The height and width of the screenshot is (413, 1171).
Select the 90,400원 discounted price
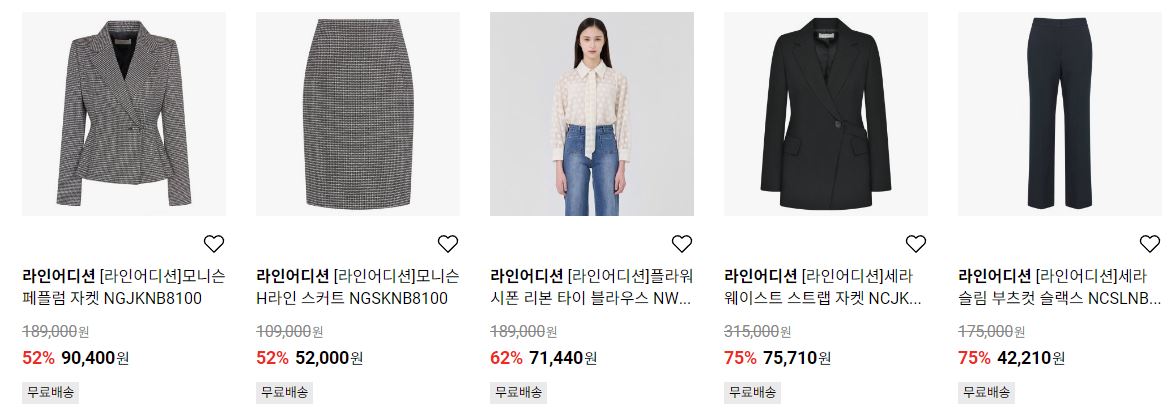[95, 358]
